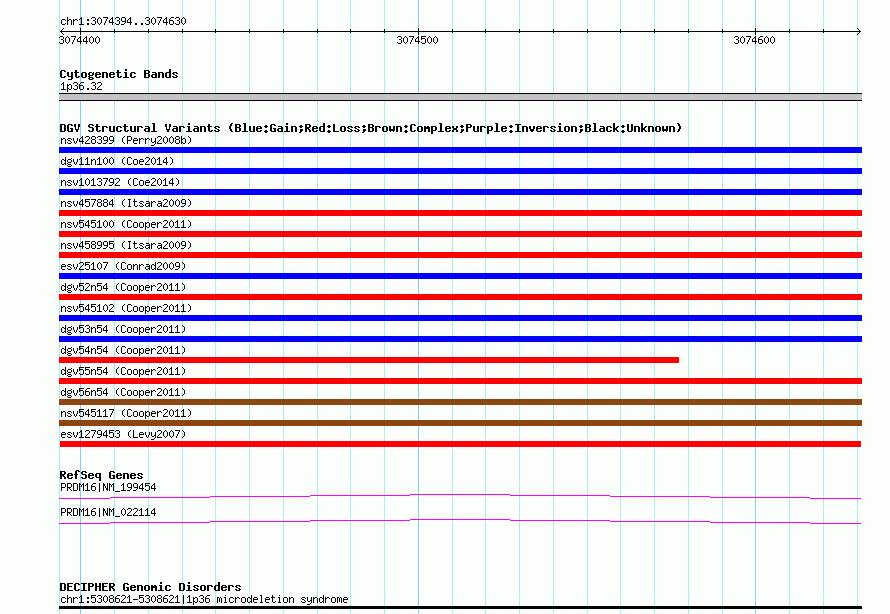Click ruler position 3074400

pos(79,40)
